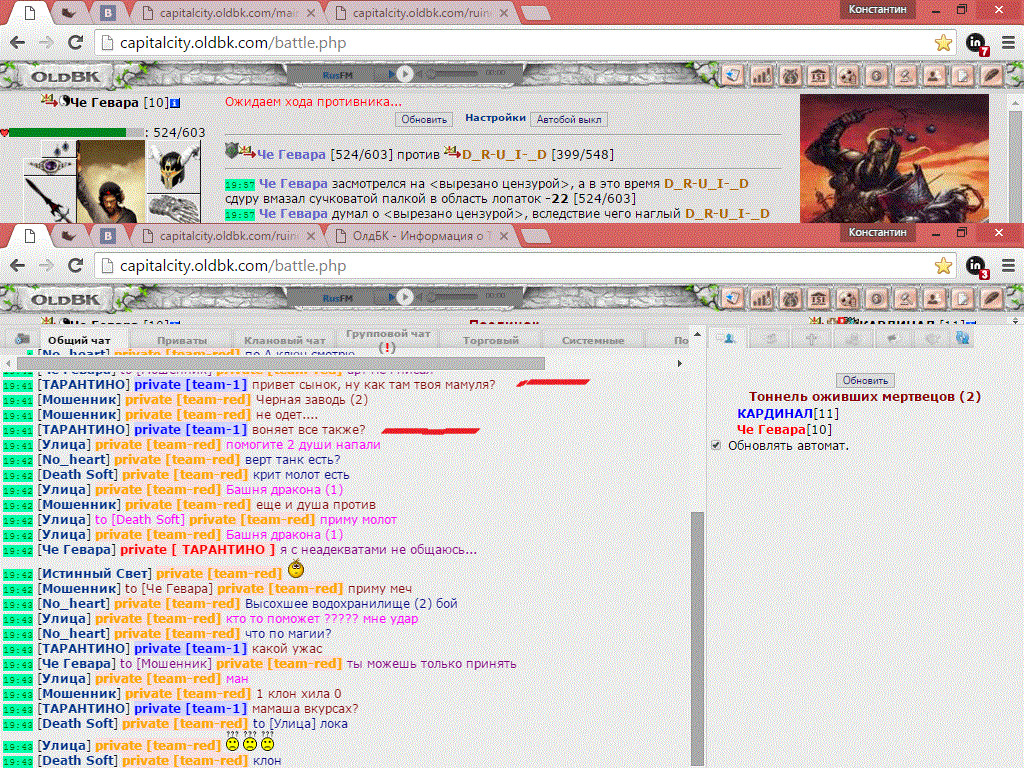Click opponent name D_R-U_I-_D in battle header
1024x768 pixels.
[x=505, y=155]
